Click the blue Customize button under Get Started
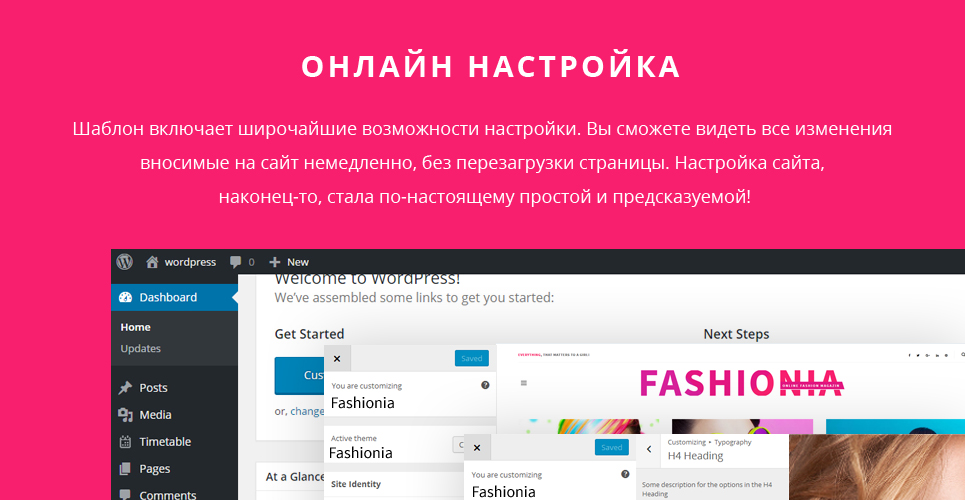 click(299, 375)
